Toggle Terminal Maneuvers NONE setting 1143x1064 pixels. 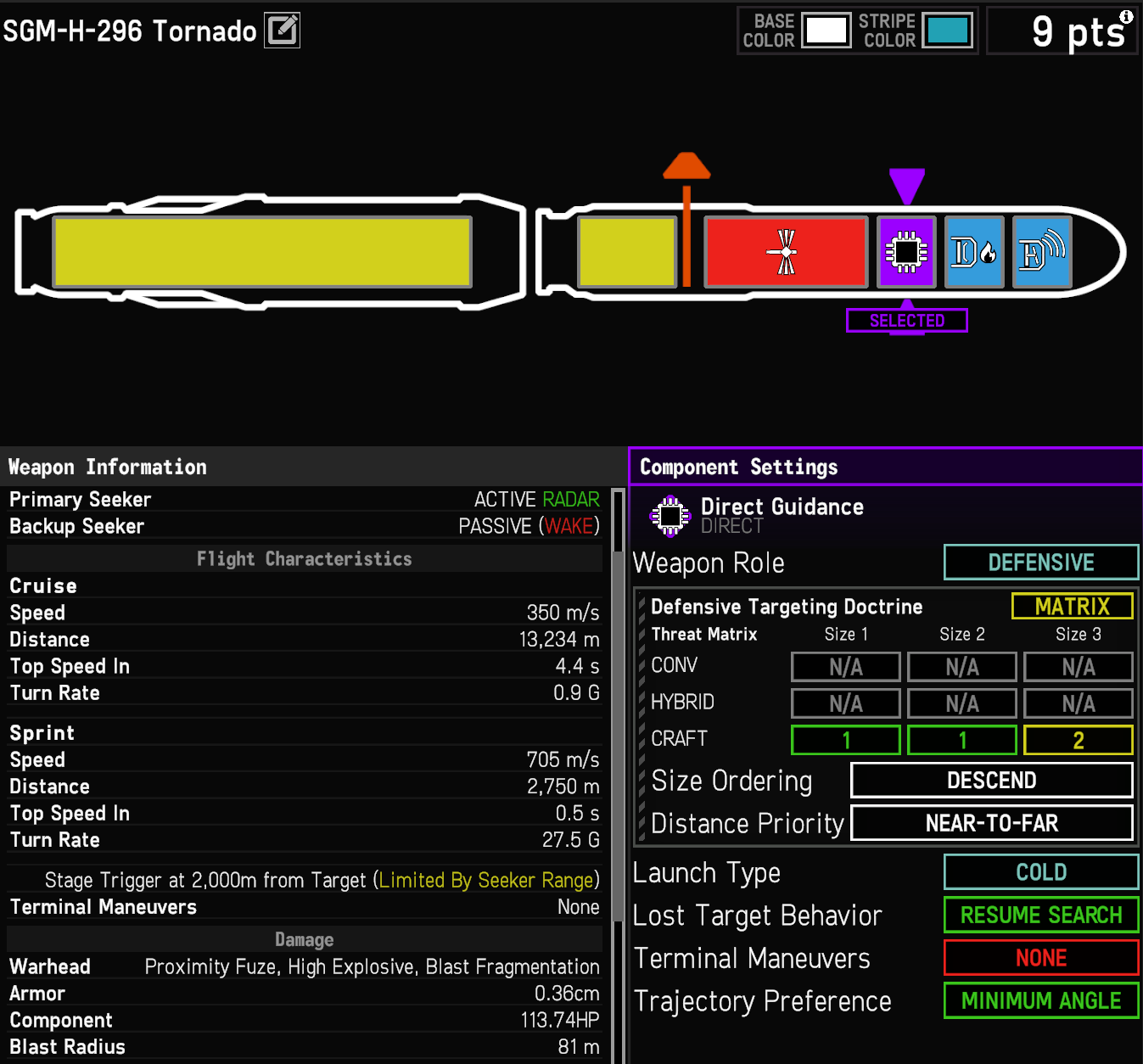(x=1041, y=958)
